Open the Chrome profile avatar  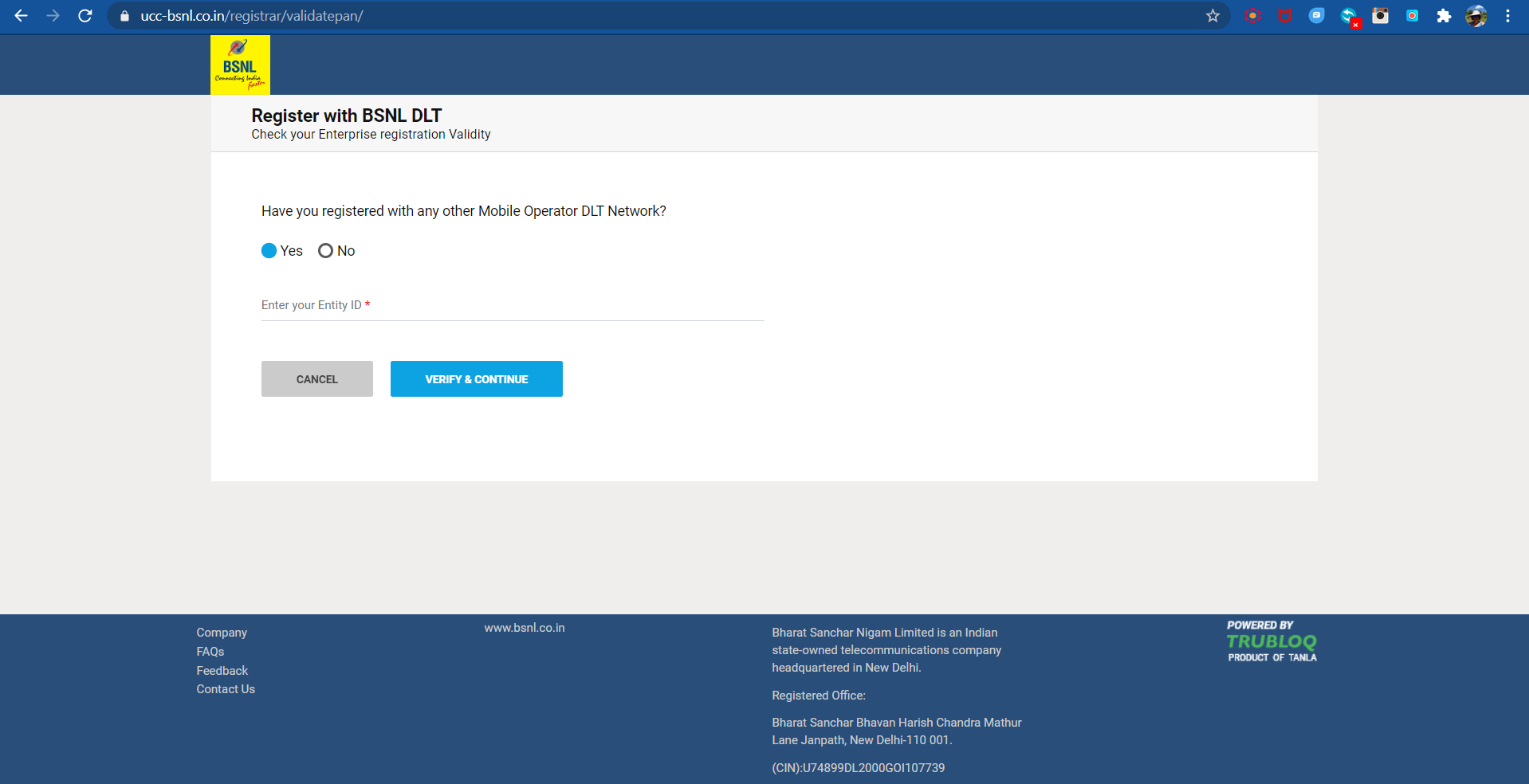1476,16
